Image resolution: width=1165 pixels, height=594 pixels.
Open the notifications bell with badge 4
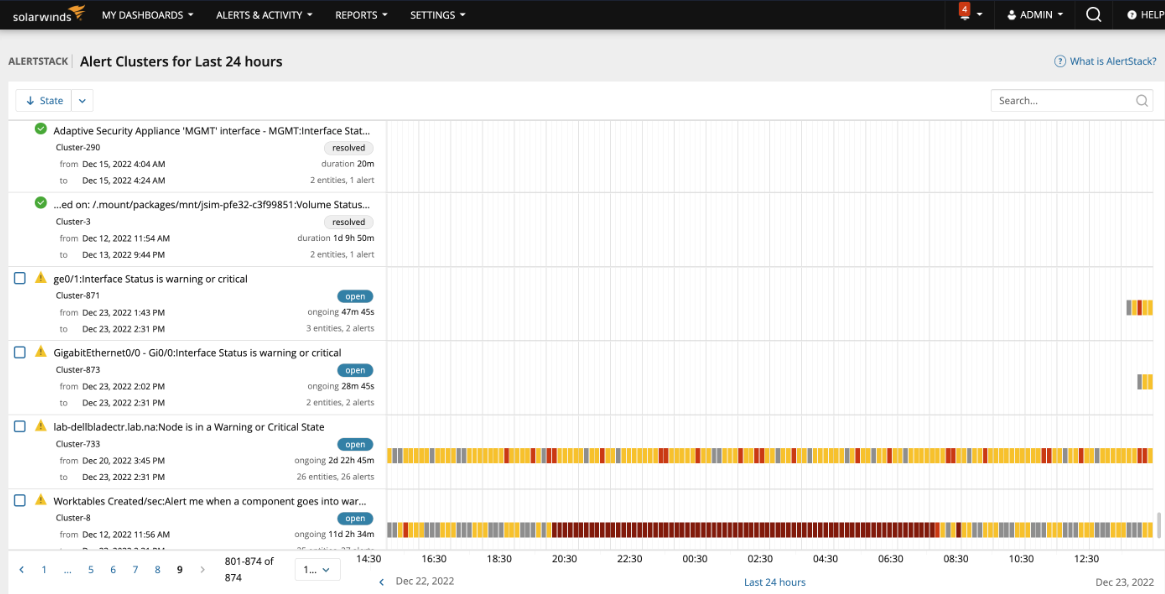(x=964, y=13)
